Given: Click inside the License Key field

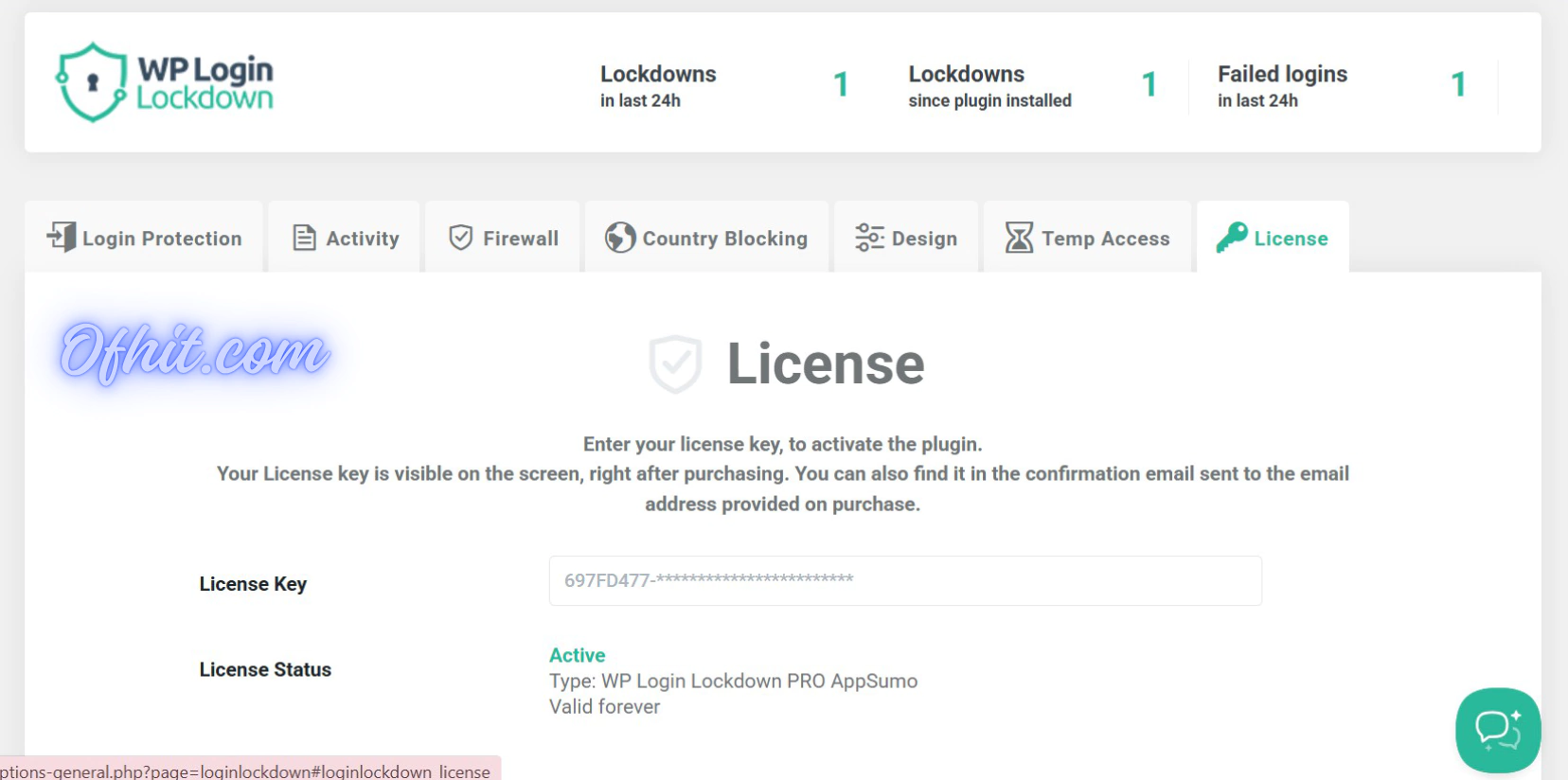Looking at the screenshot, I should [904, 580].
